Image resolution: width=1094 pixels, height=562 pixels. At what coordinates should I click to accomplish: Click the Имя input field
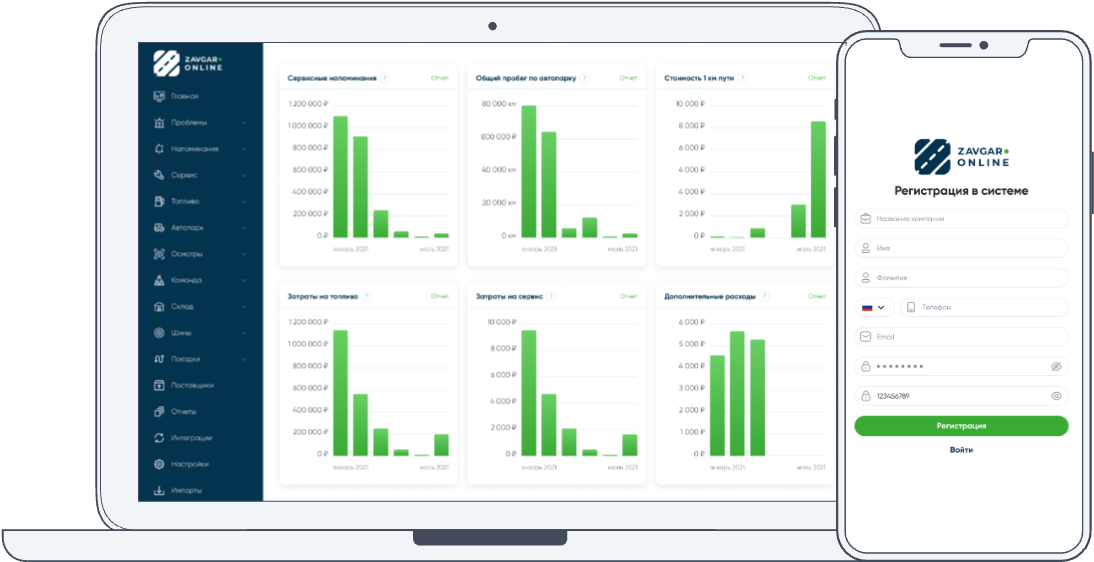[x=961, y=248]
